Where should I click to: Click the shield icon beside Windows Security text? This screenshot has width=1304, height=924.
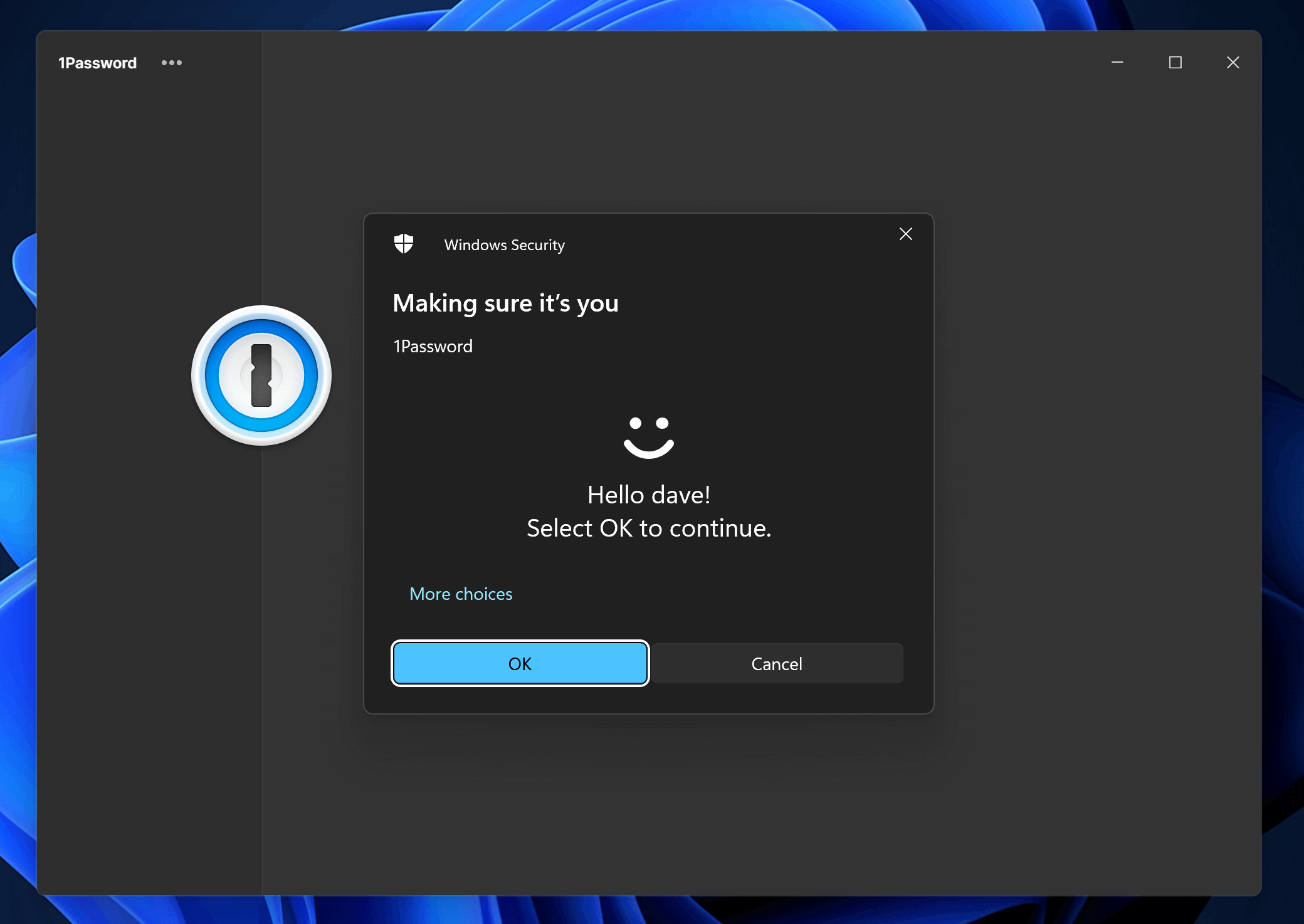click(403, 244)
